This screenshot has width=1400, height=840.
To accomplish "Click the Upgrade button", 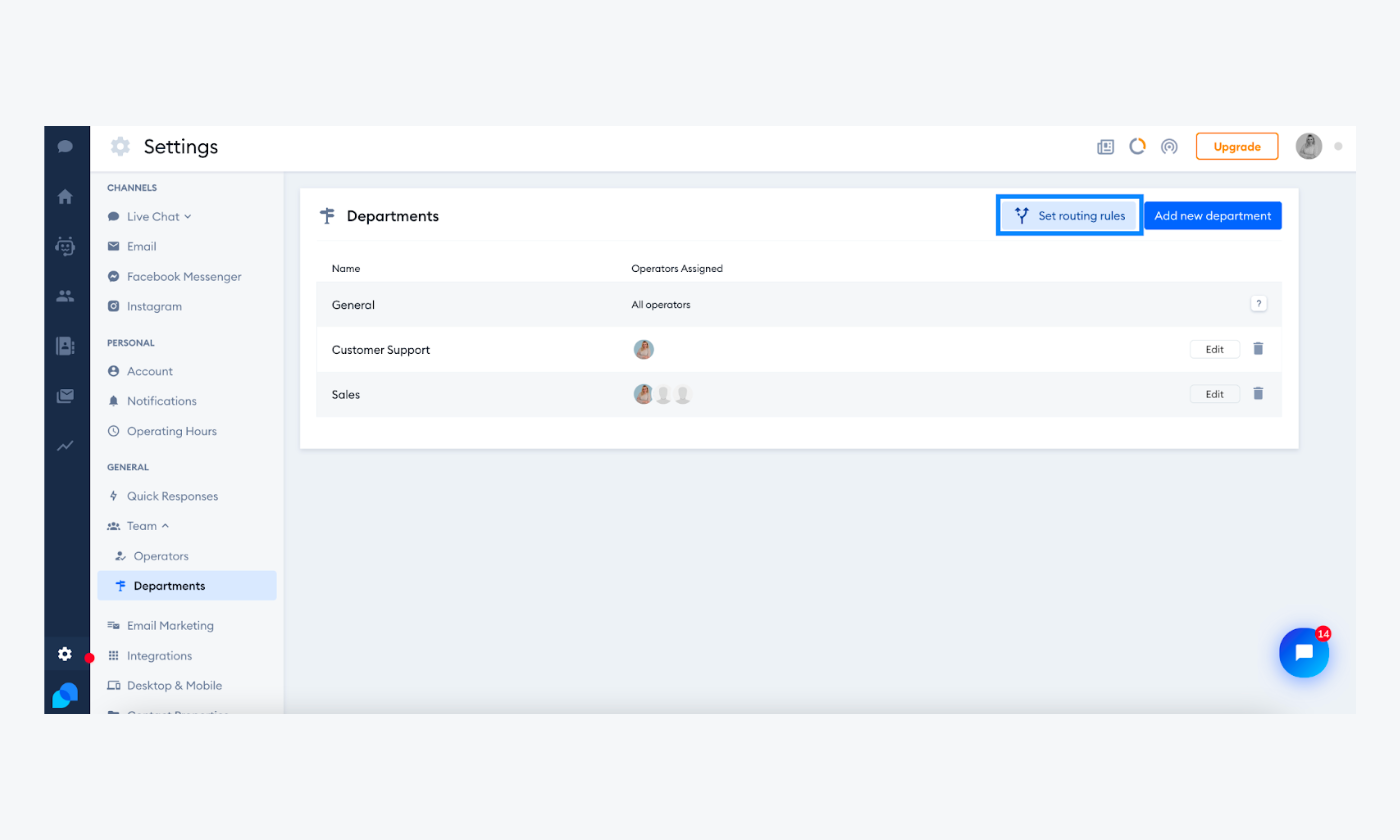I will [x=1237, y=146].
